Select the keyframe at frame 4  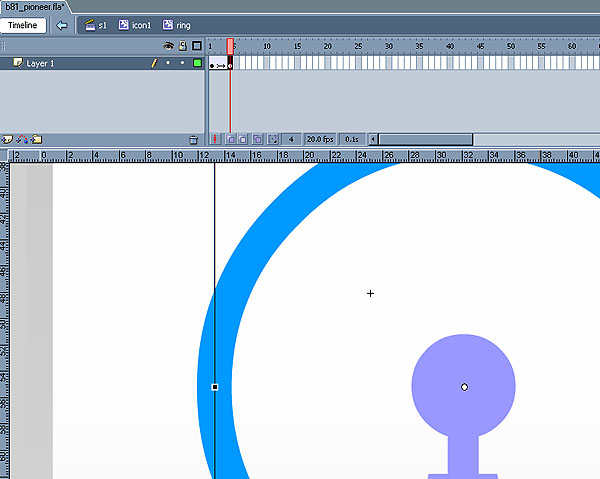point(230,65)
